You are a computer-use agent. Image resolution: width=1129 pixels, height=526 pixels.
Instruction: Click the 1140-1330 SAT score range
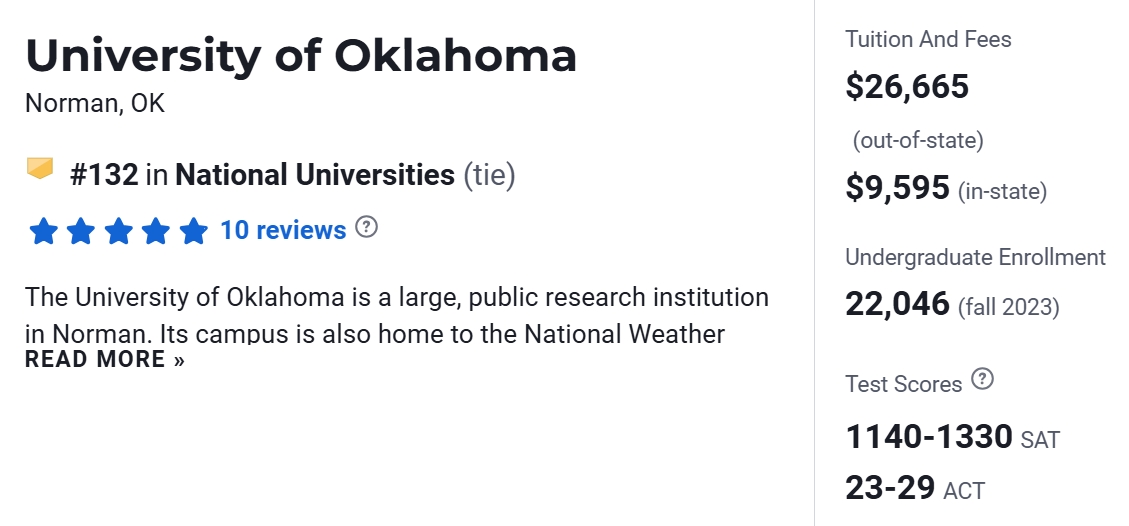click(x=929, y=437)
